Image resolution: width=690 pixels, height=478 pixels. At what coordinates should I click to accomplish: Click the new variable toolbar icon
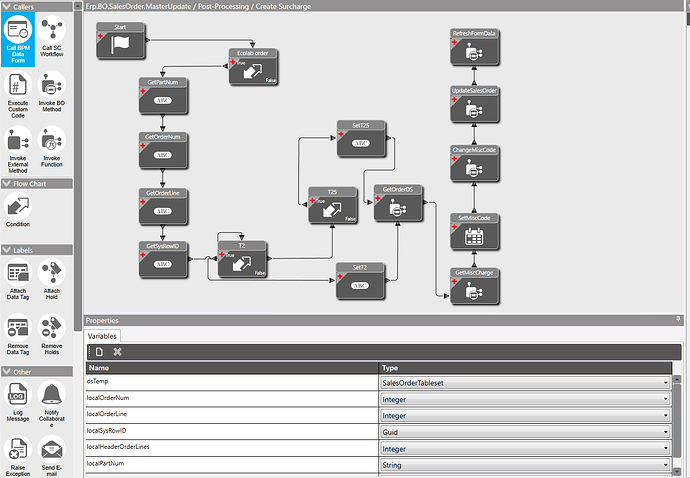pos(99,352)
